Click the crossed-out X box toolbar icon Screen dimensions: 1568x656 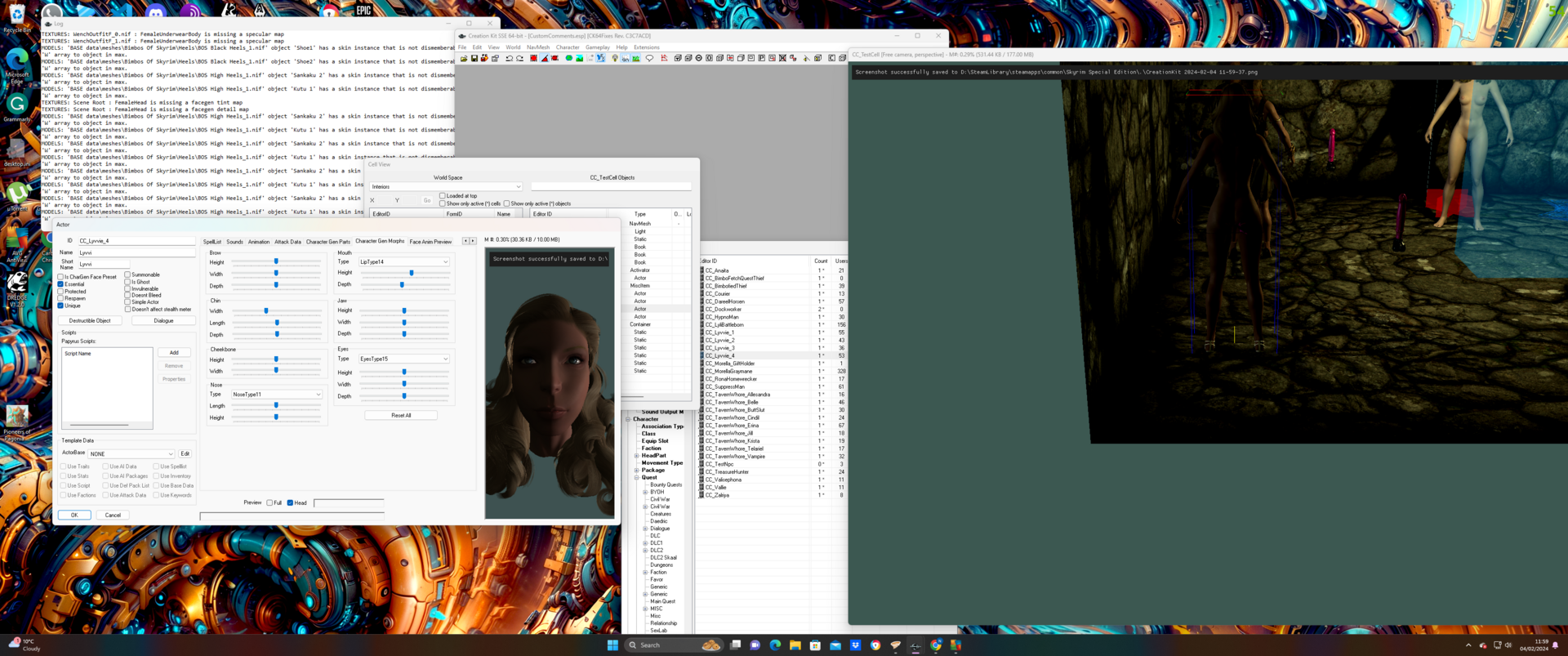point(782,58)
